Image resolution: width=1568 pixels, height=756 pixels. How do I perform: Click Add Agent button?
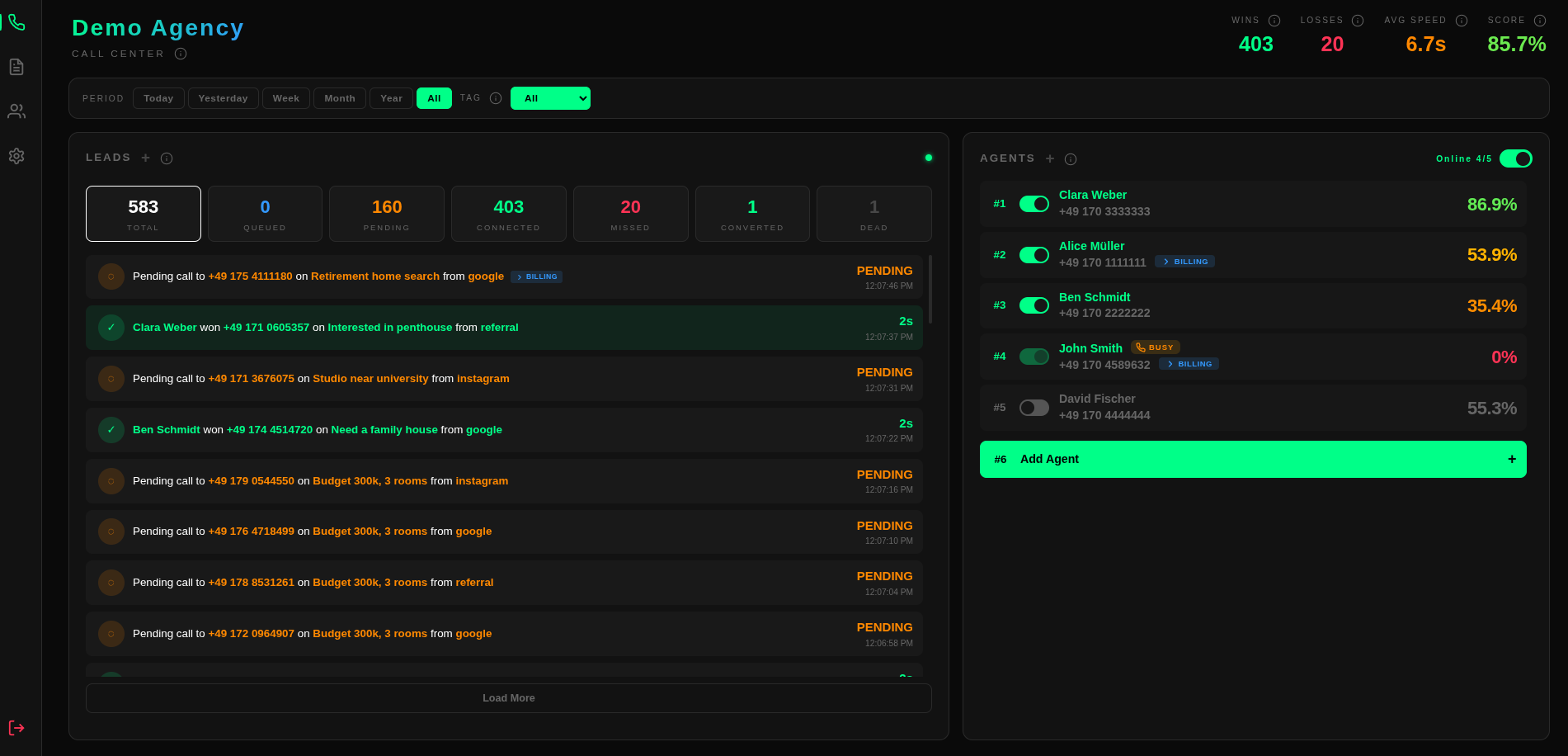pyautogui.click(x=1253, y=459)
